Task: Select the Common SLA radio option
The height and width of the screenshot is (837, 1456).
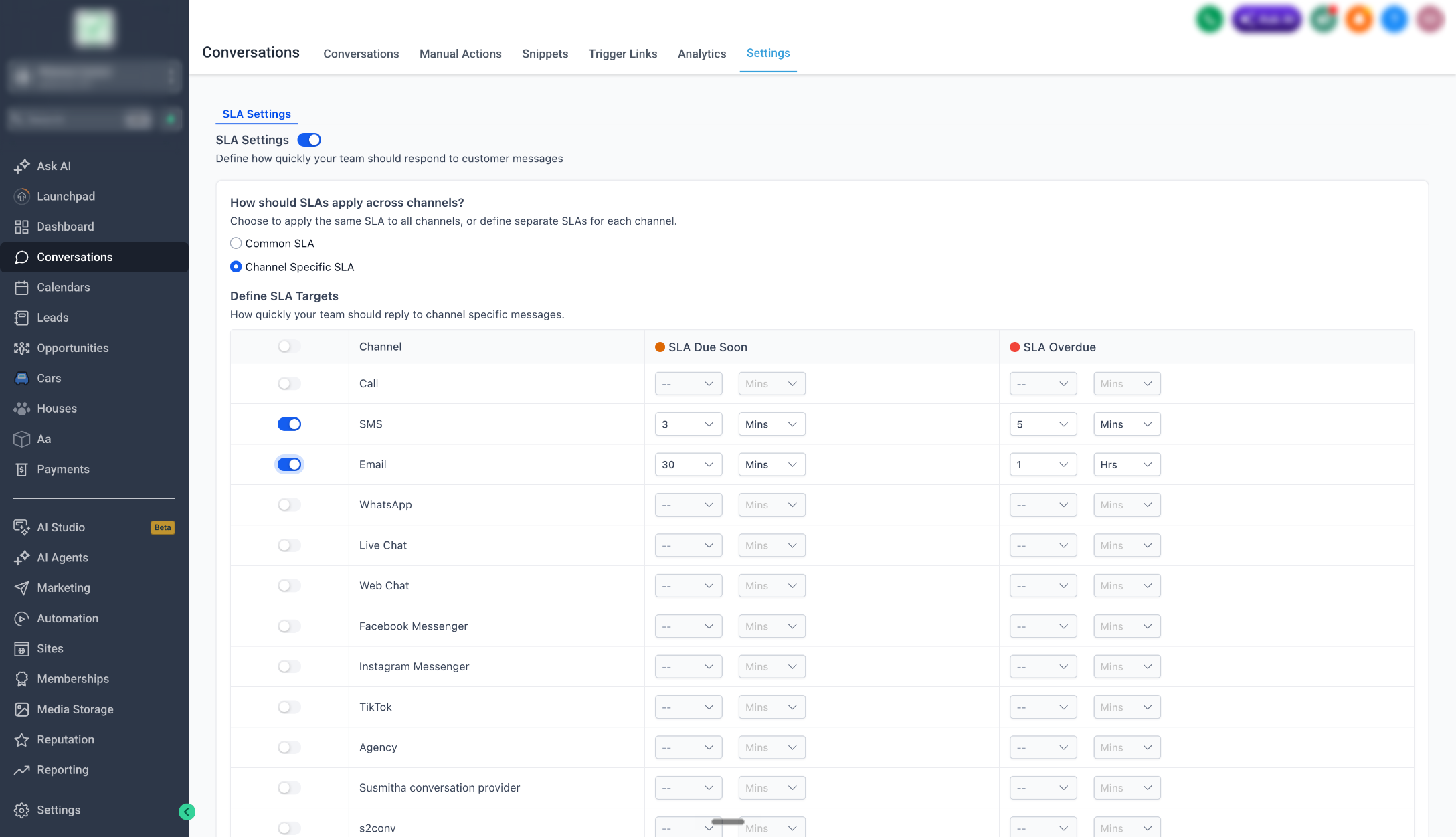Action: click(x=236, y=243)
